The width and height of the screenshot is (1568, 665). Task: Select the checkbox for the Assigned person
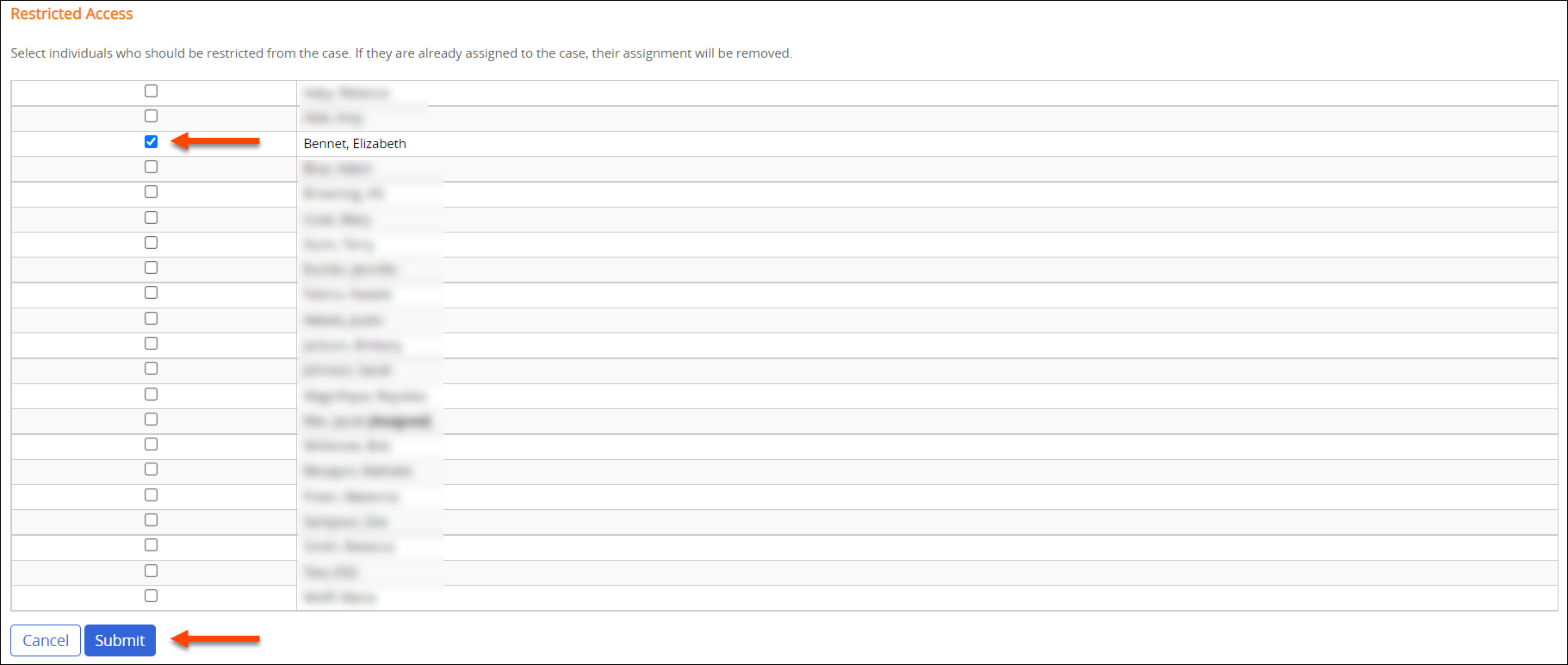pyautogui.click(x=152, y=420)
